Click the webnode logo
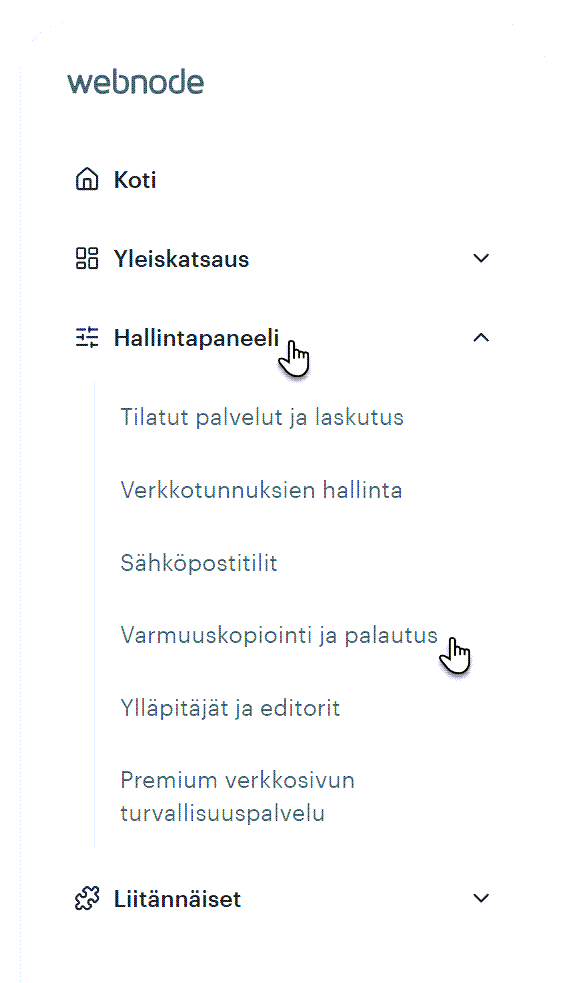This screenshot has width=570, height=983. [x=135, y=83]
